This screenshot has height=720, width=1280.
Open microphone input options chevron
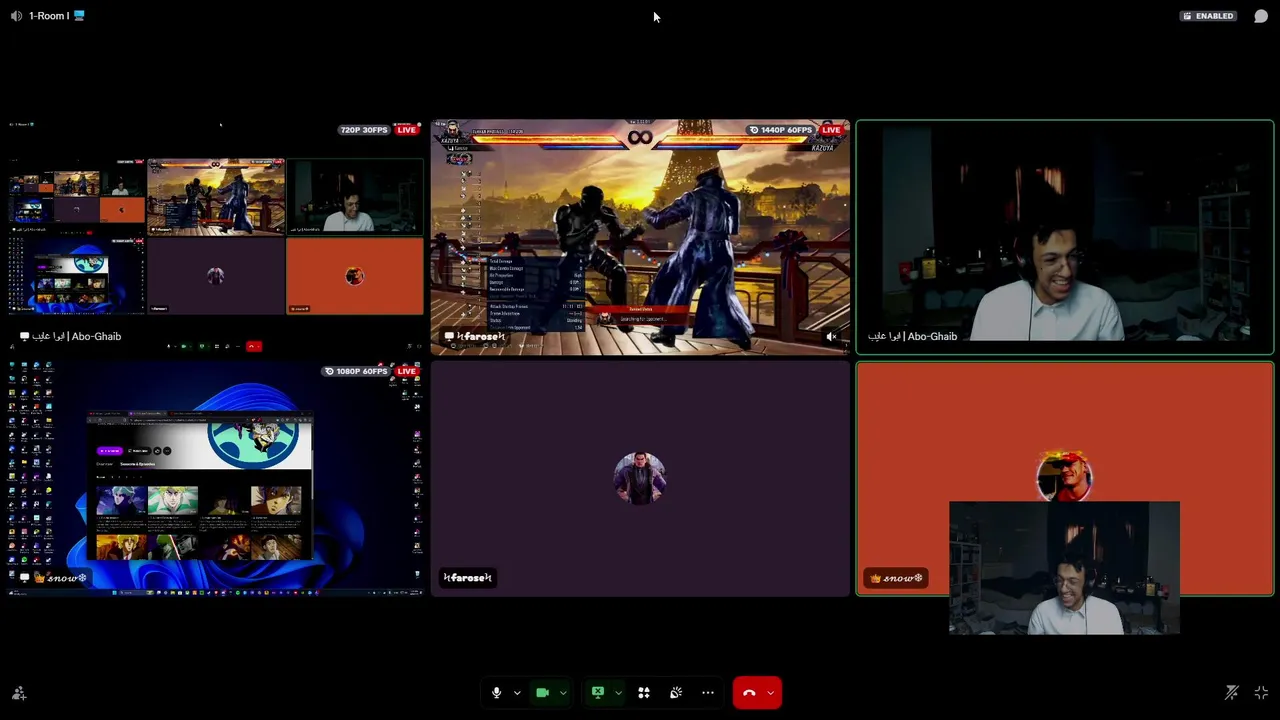click(x=517, y=693)
